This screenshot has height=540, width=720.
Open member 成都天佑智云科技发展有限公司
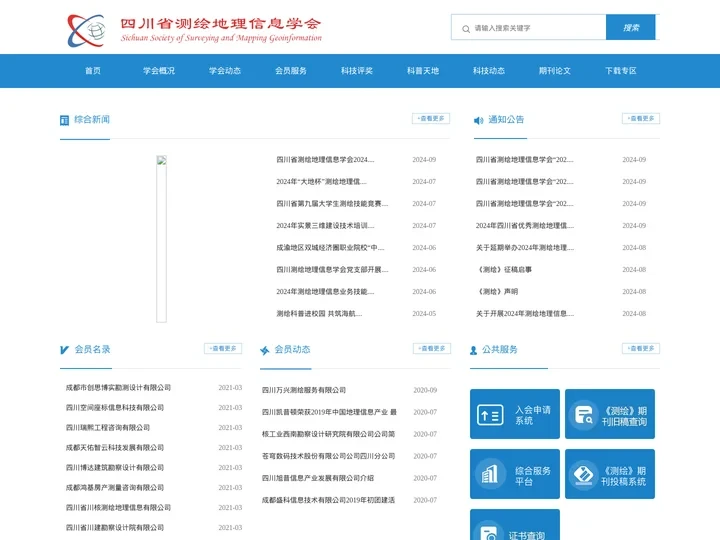coord(115,448)
